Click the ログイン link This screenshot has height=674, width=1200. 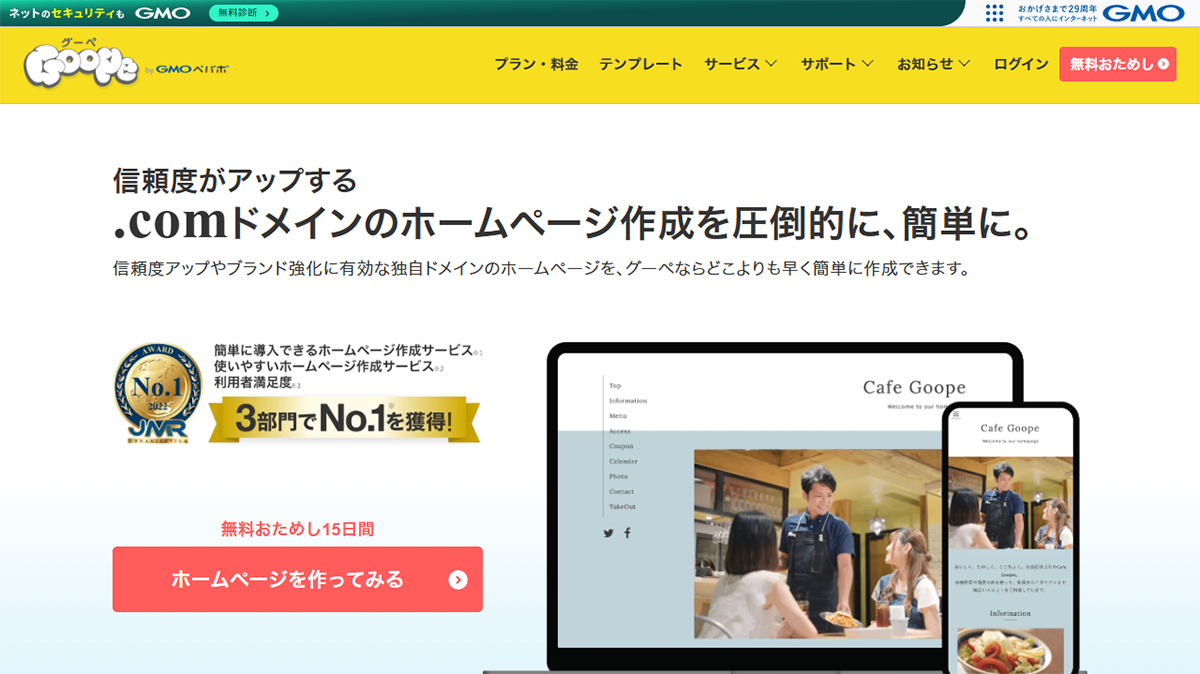(1019, 63)
